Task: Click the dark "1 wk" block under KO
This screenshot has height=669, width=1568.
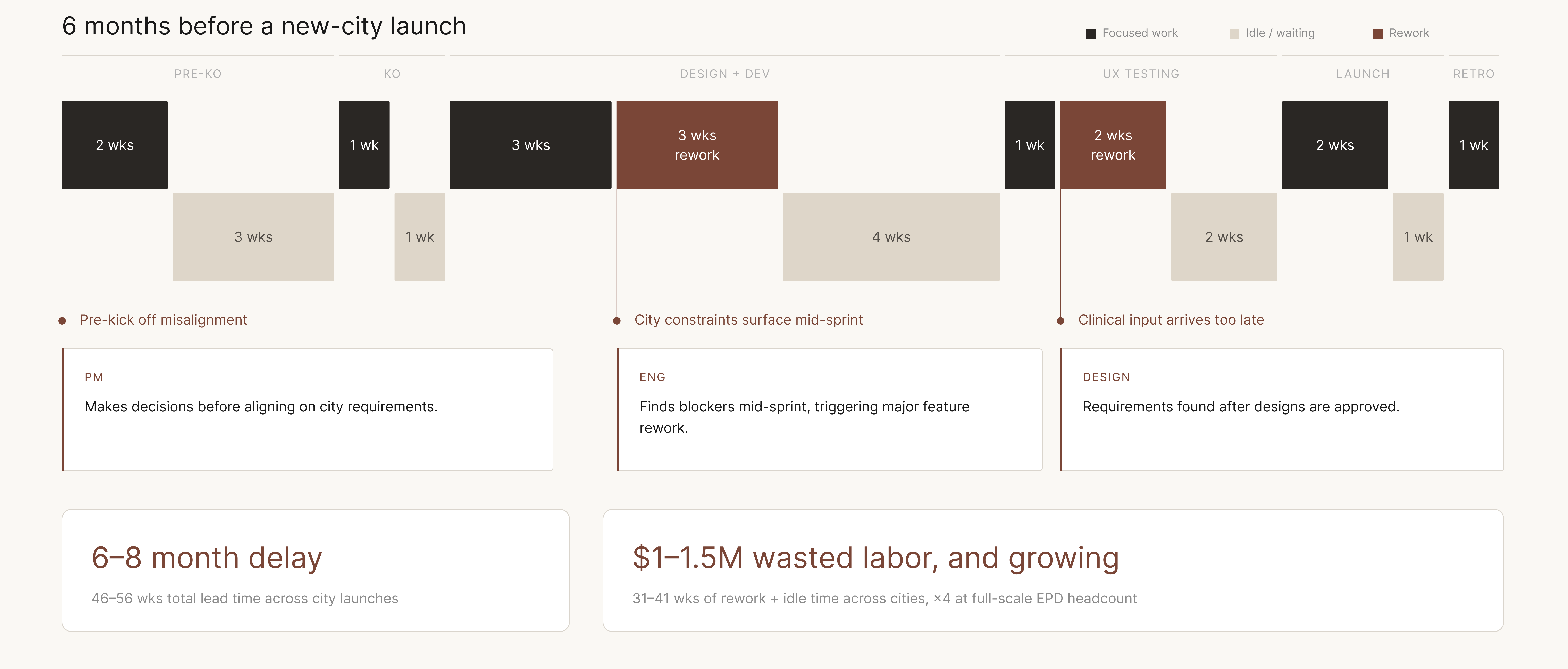Action: click(x=364, y=145)
